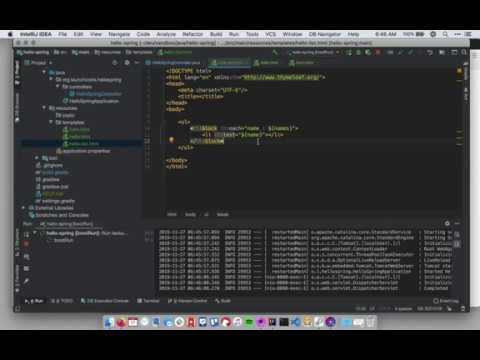
Task: Click resources in the navigation breadcrumb
Action: tap(108, 52)
